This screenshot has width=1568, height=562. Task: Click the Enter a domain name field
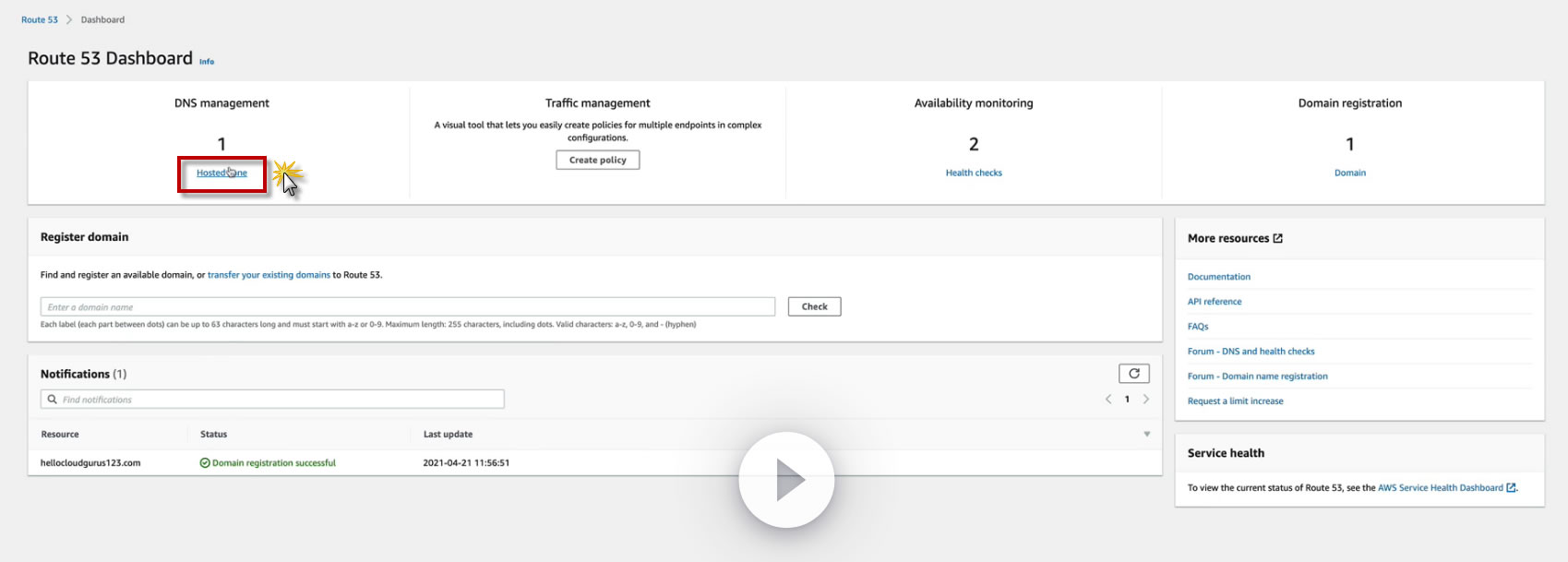[407, 307]
